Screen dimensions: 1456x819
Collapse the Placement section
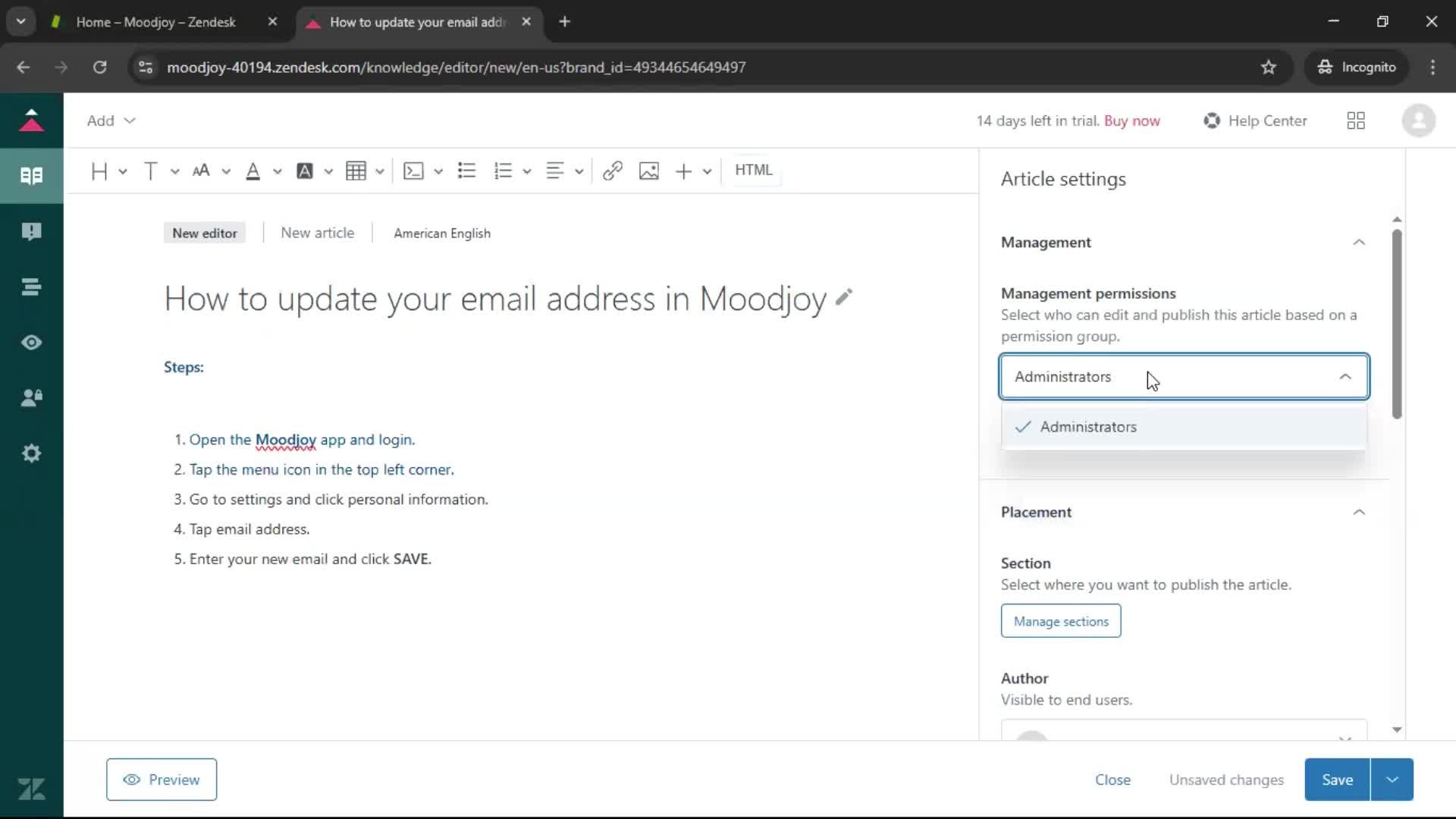click(1359, 513)
